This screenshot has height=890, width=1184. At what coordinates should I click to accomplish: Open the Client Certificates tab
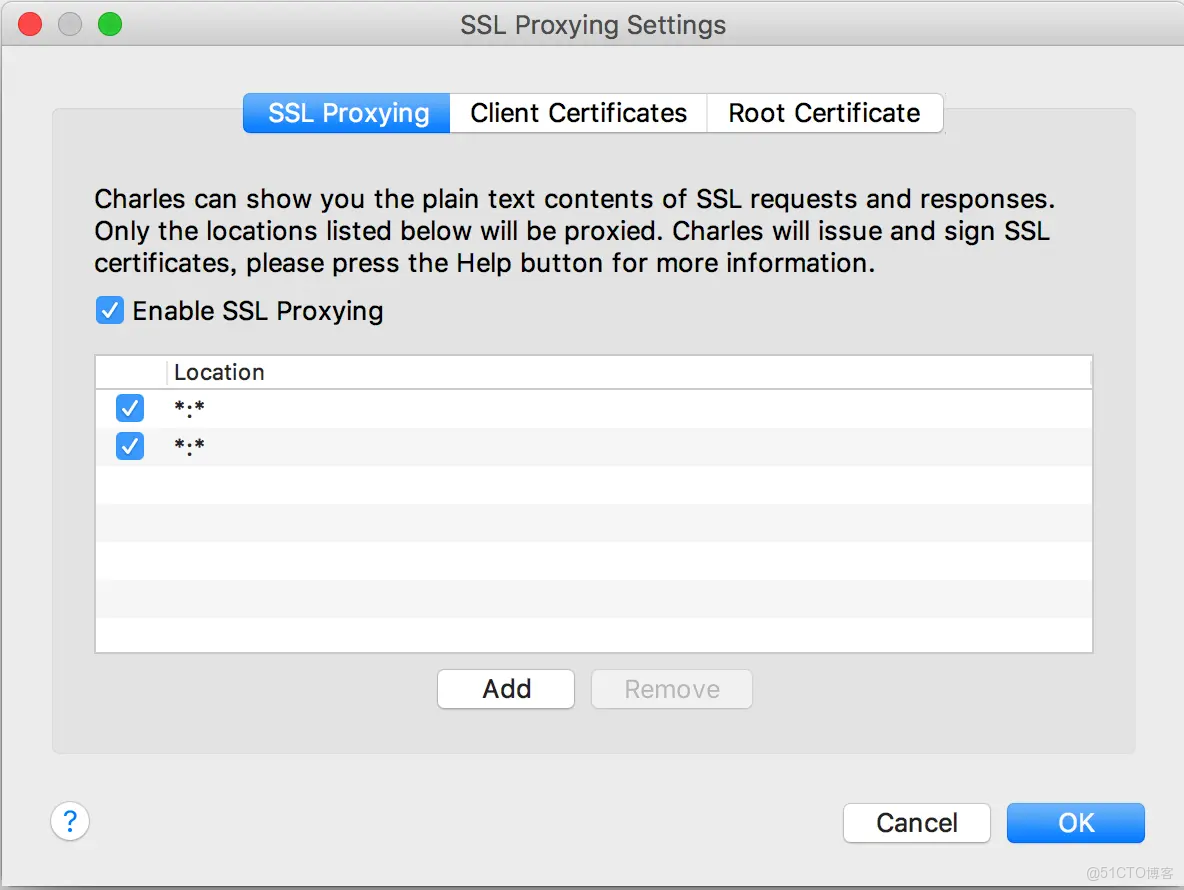pos(578,113)
